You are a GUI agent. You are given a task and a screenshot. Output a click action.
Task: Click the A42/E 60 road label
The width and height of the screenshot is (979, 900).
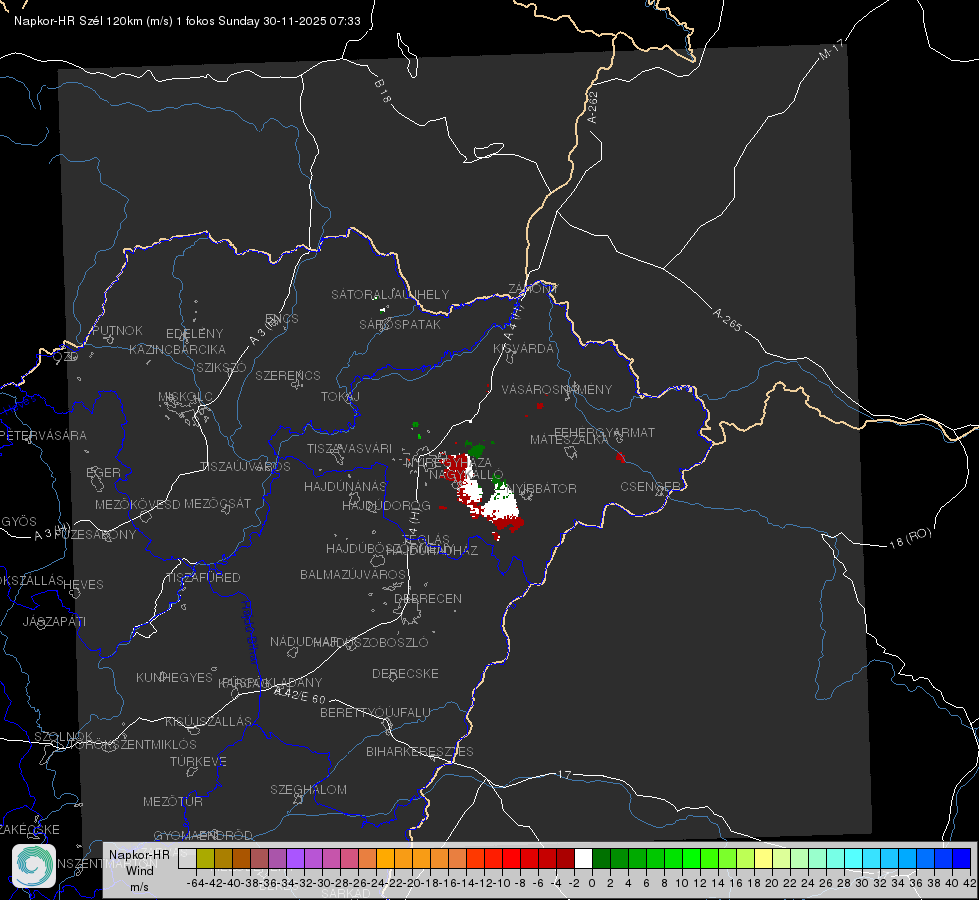click(x=300, y=695)
